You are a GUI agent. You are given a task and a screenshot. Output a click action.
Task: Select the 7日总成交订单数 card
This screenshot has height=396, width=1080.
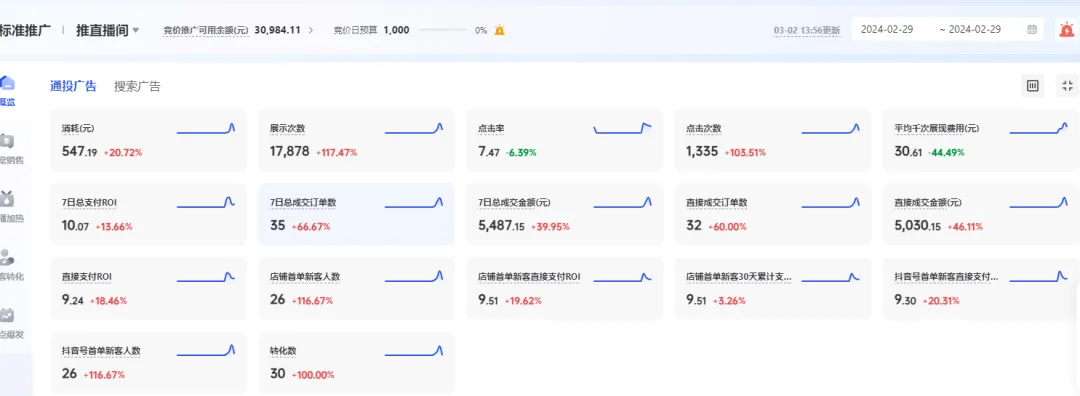point(356,214)
